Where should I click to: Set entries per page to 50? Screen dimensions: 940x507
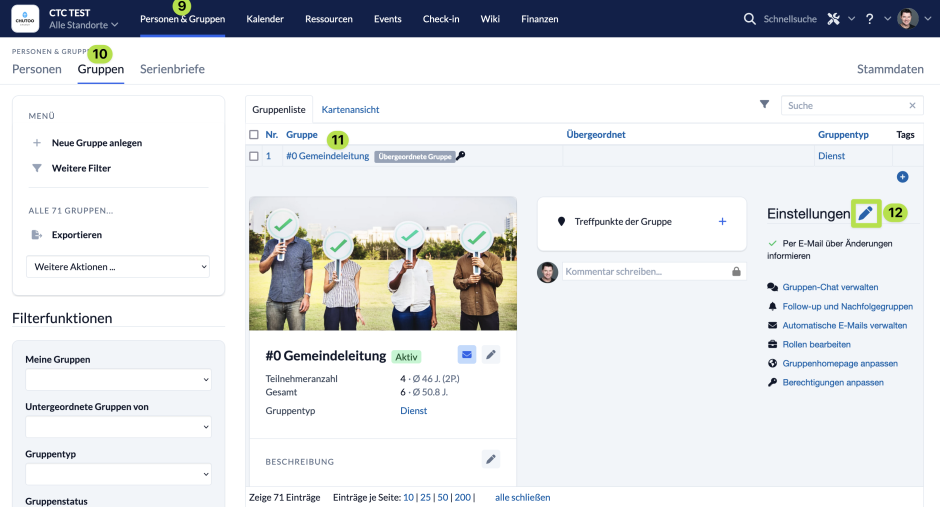[443, 497]
